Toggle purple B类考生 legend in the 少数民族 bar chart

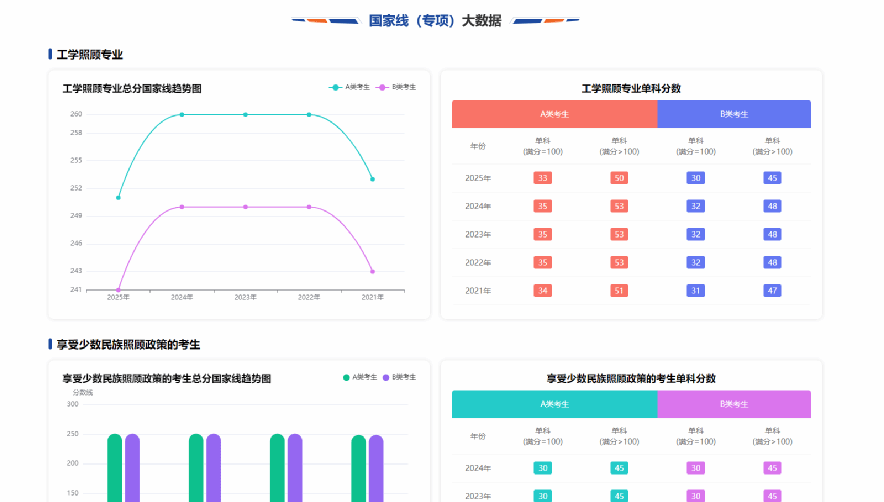click(397, 378)
